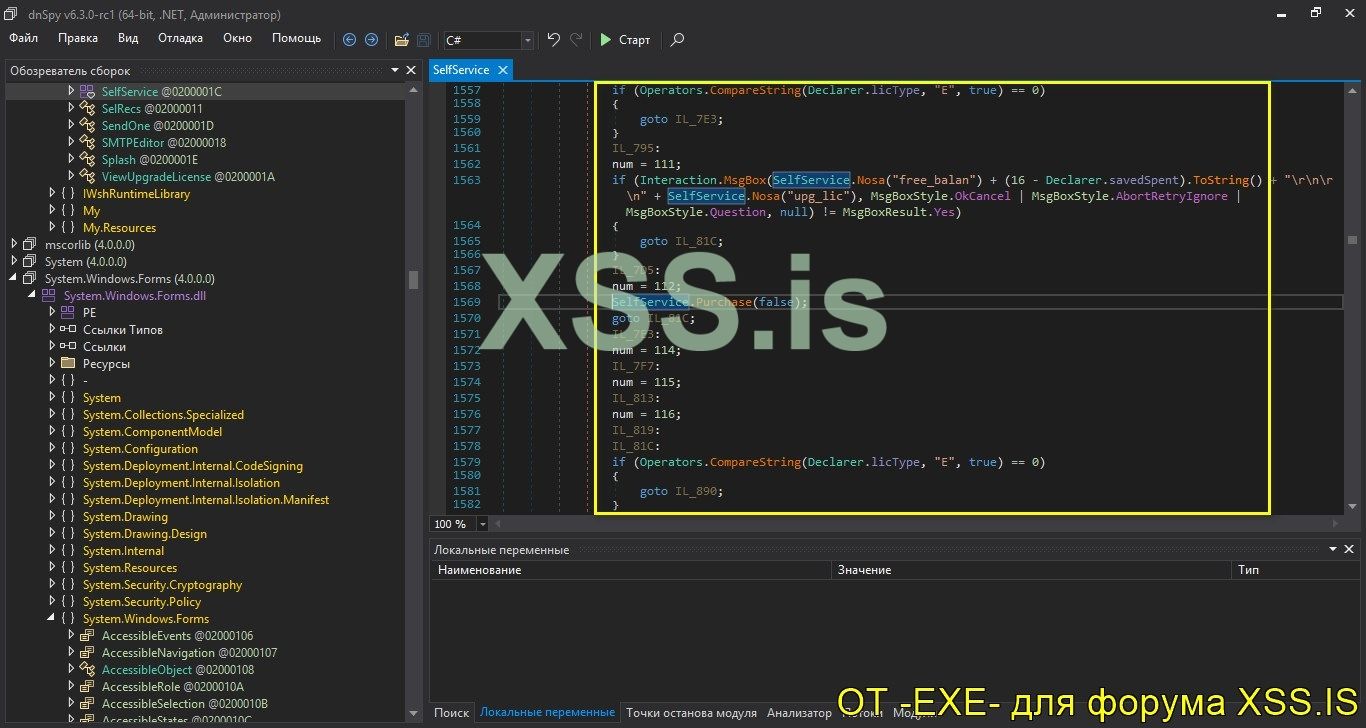1366x728 pixels.
Task: Click the class icon beside SMTPEditor
Action: 88,142
